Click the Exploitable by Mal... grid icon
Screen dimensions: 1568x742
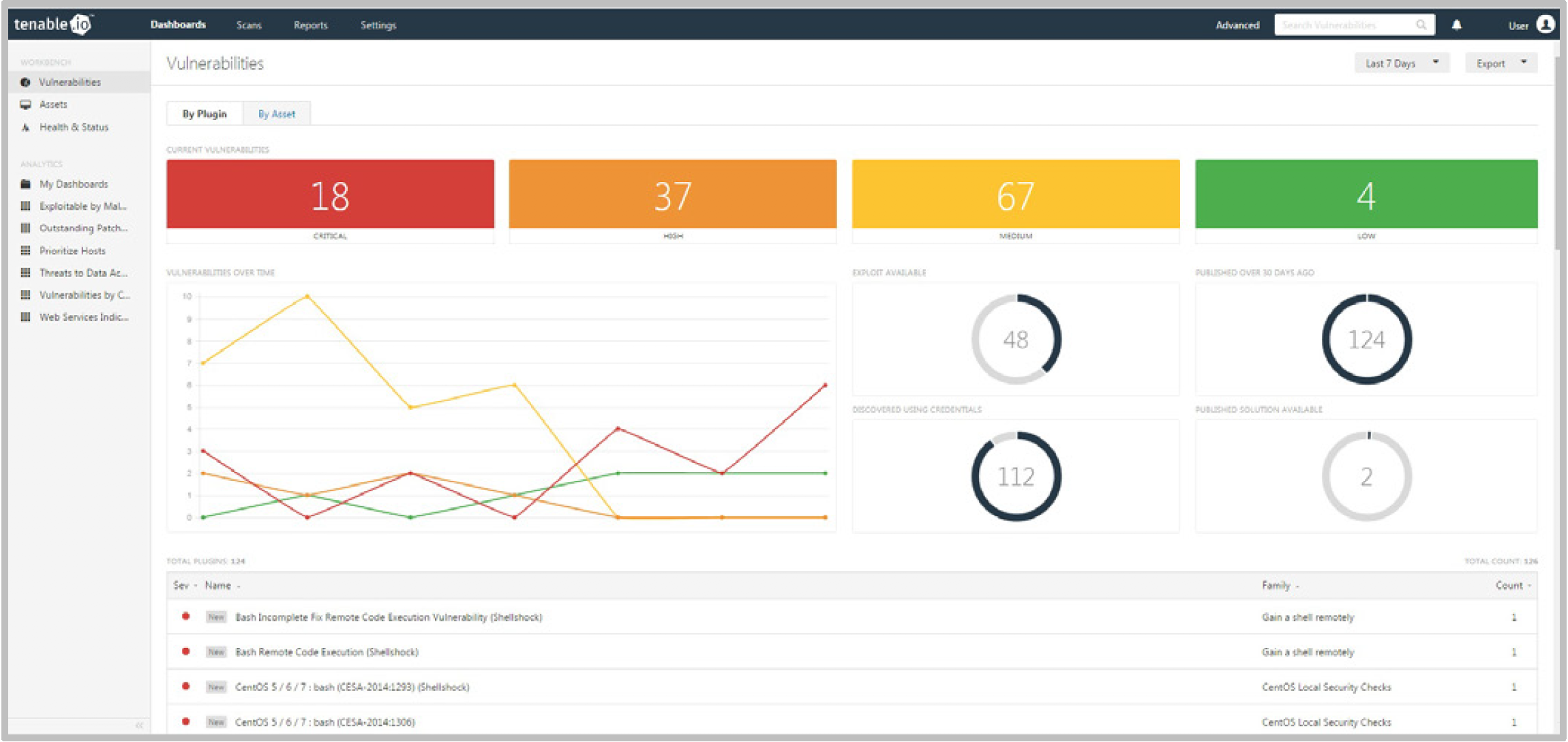pyautogui.click(x=25, y=206)
